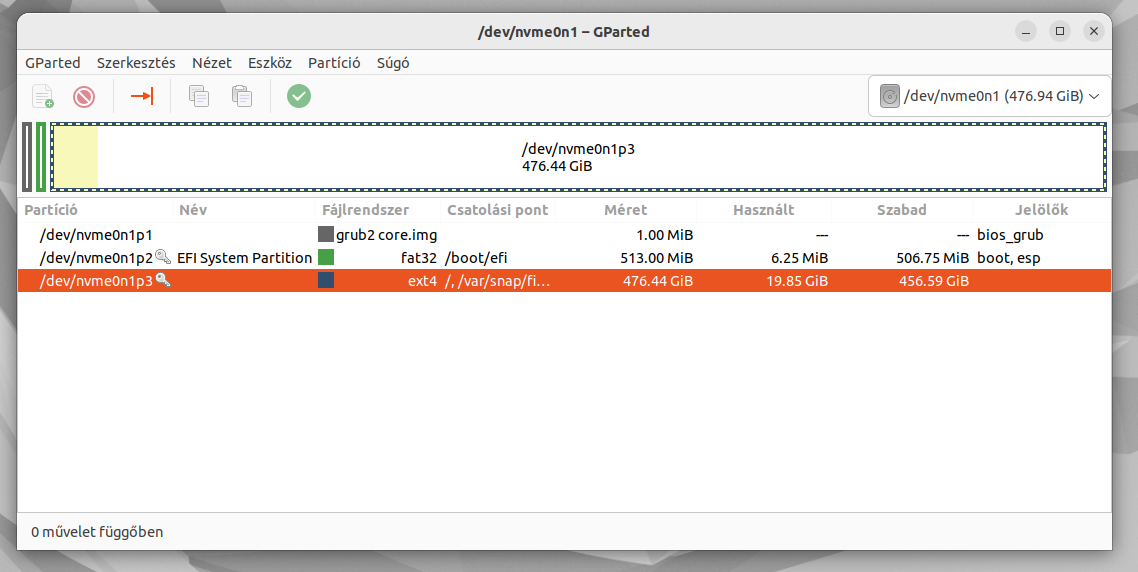Screen dimensions: 1138x572
Task: Click the 'fat32' filesystem cell
Action: [419, 258]
